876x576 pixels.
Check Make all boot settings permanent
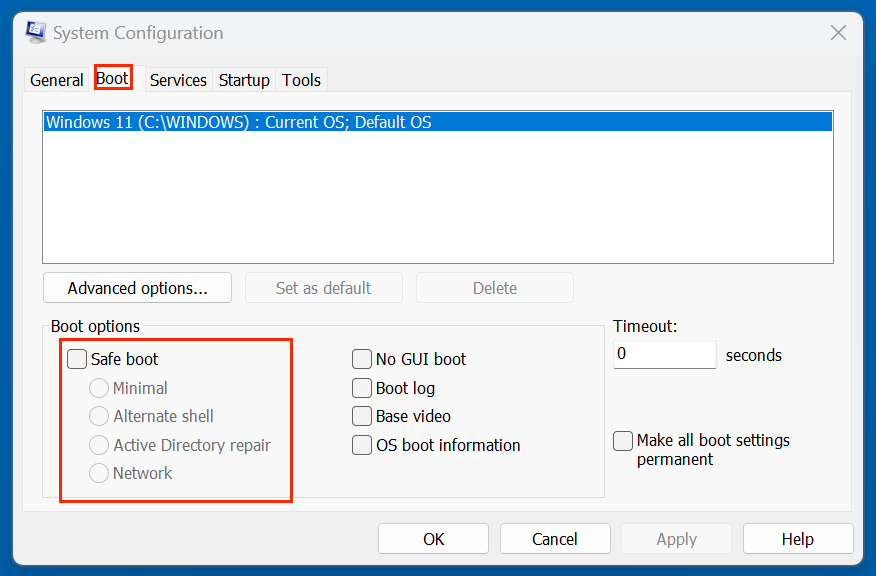click(623, 440)
